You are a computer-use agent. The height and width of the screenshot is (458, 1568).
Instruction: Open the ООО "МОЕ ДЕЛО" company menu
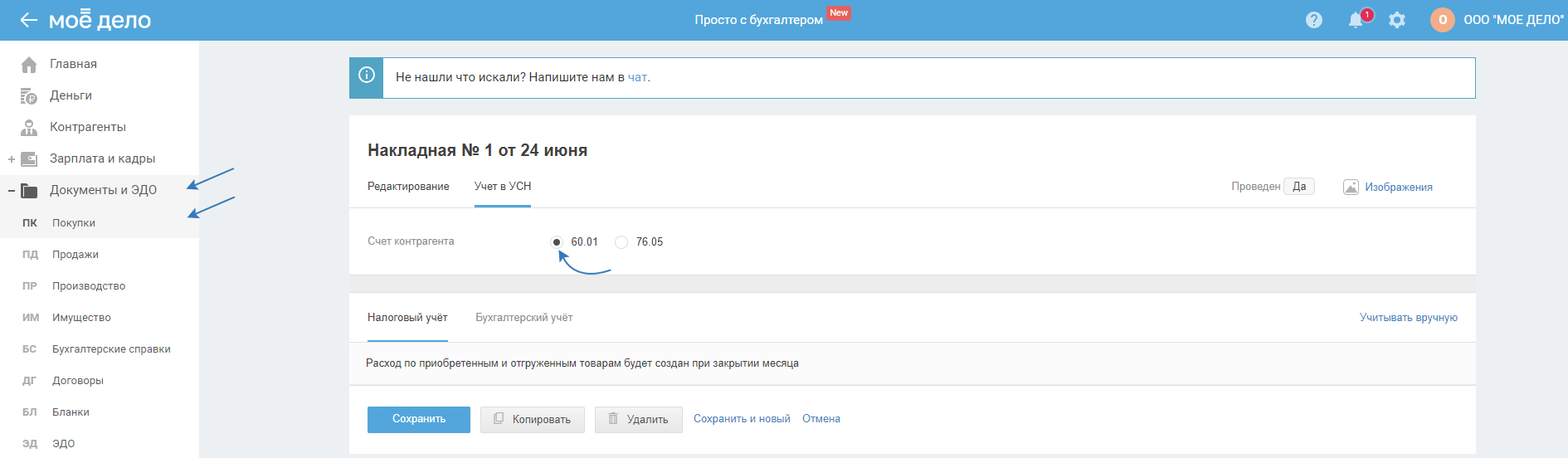(1513, 20)
